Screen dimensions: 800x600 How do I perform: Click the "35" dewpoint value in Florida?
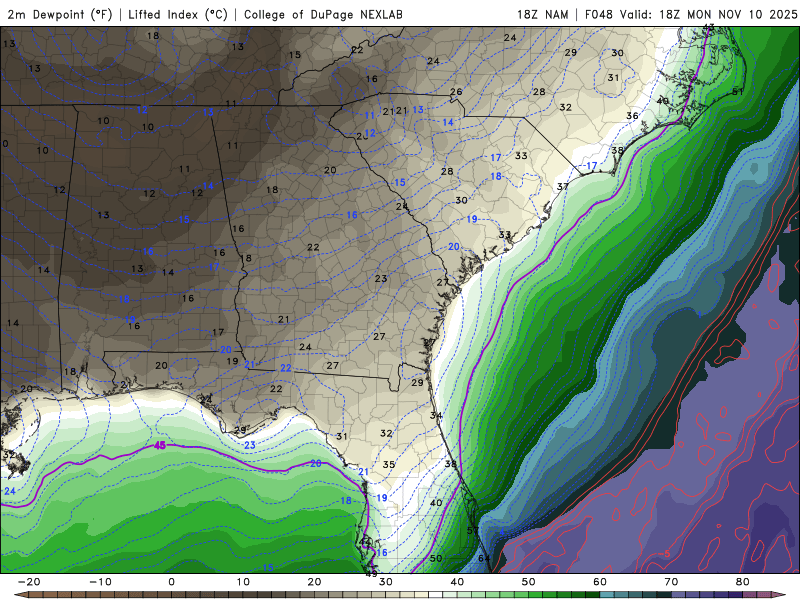point(389,464)
